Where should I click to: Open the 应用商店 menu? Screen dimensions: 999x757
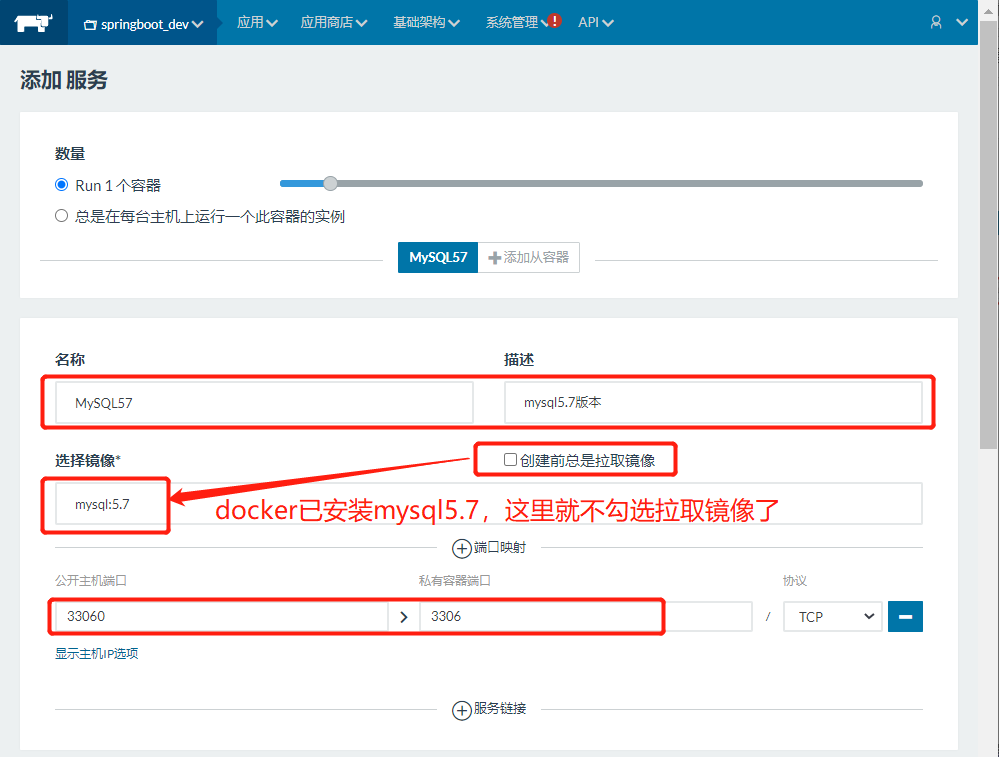tap(333, 22)
